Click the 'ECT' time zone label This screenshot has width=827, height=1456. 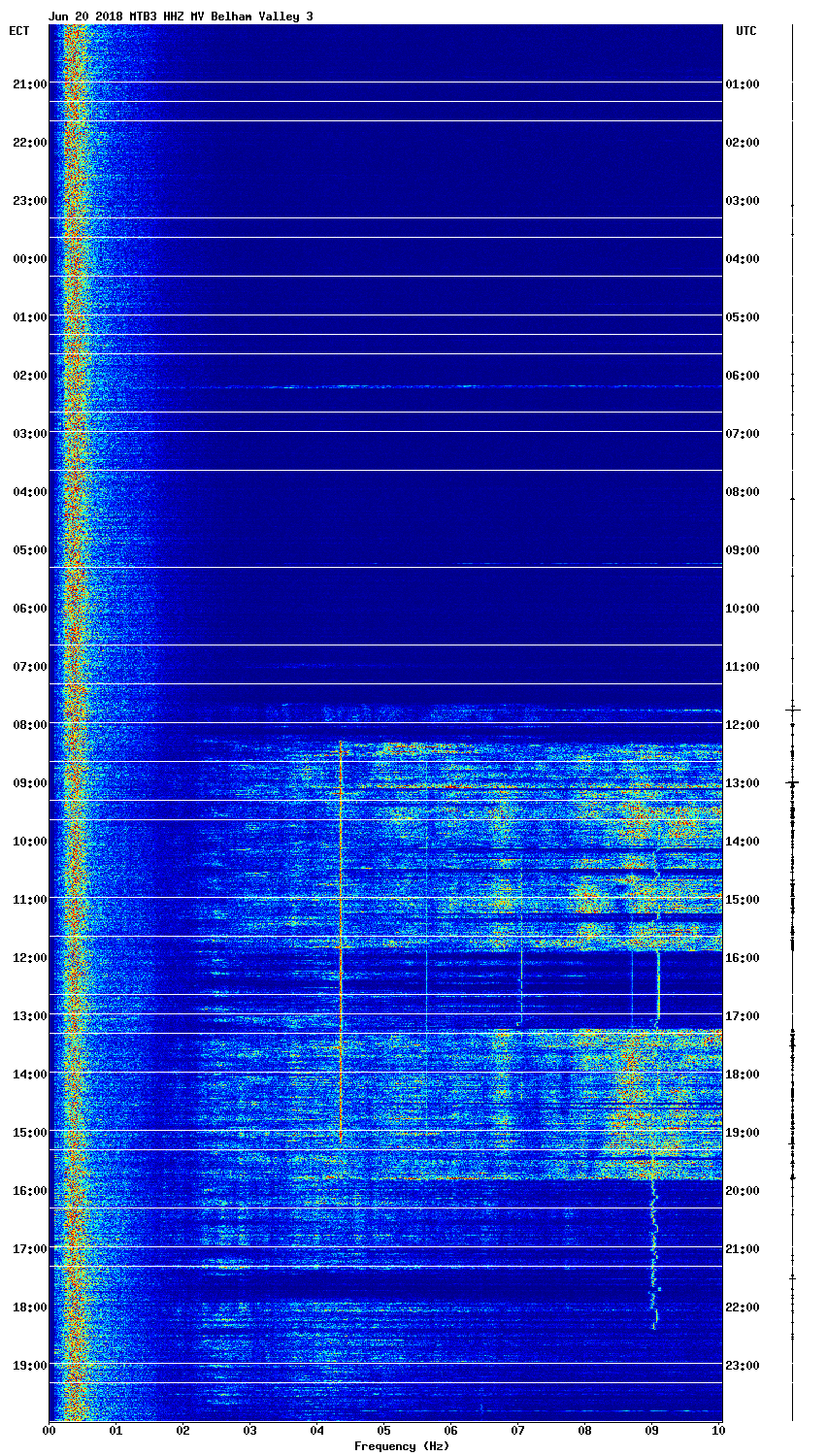click(19, 31)
